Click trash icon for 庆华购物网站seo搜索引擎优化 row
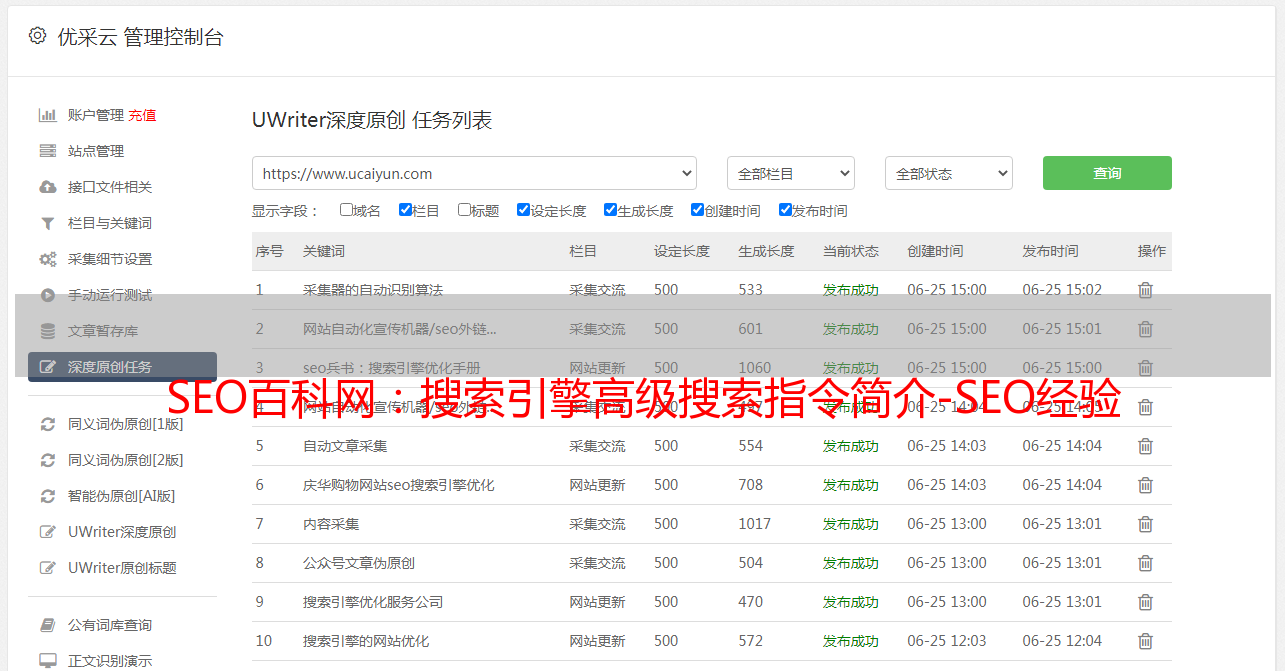 [1146, 485]
